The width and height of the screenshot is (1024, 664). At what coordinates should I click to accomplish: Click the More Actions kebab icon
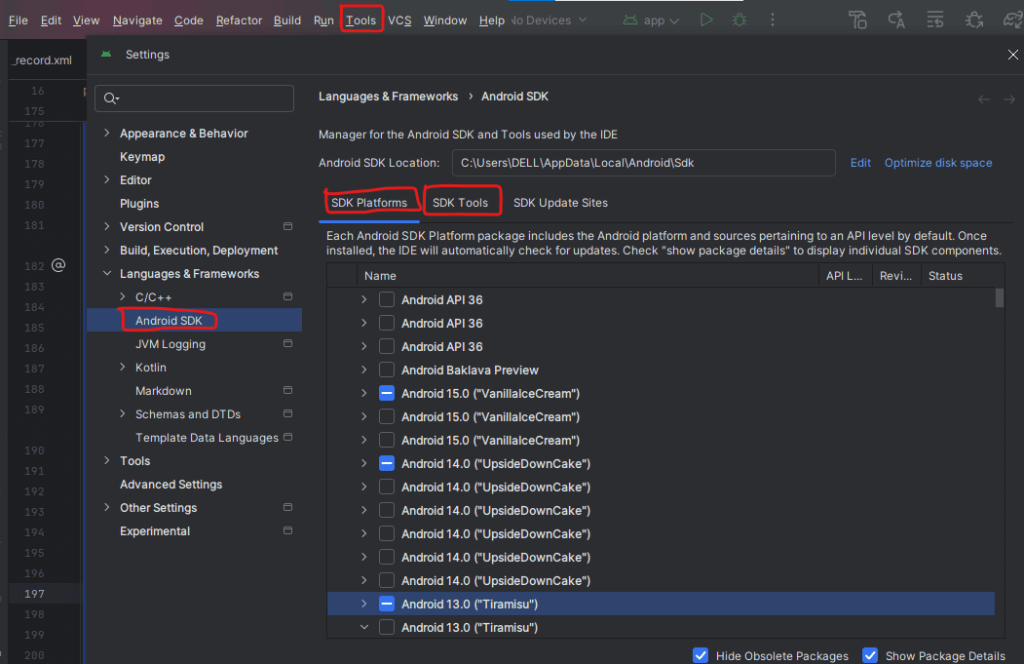pyautogui.click(x=773, y=19)
